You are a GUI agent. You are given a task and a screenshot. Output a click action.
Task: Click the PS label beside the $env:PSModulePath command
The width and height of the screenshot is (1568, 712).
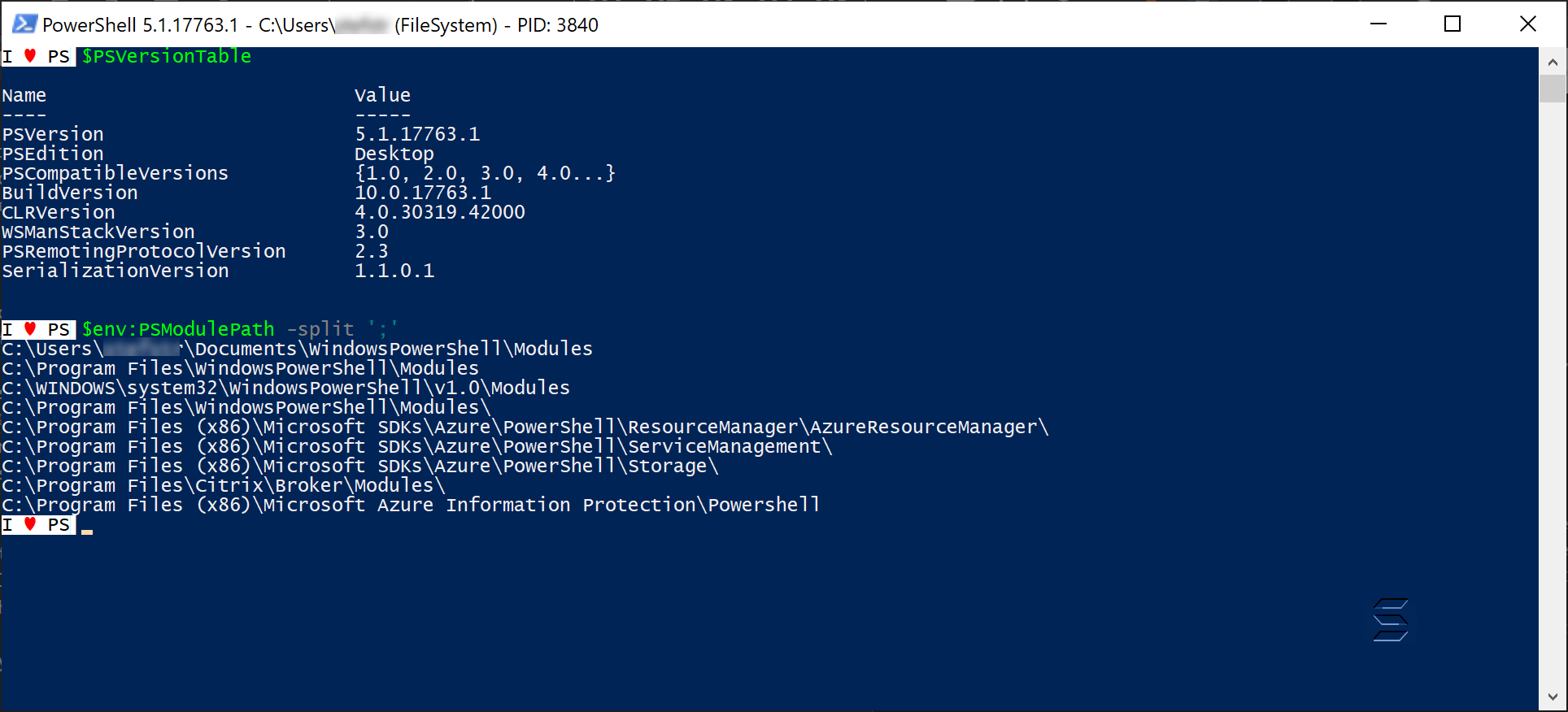[x=58, y=329]
